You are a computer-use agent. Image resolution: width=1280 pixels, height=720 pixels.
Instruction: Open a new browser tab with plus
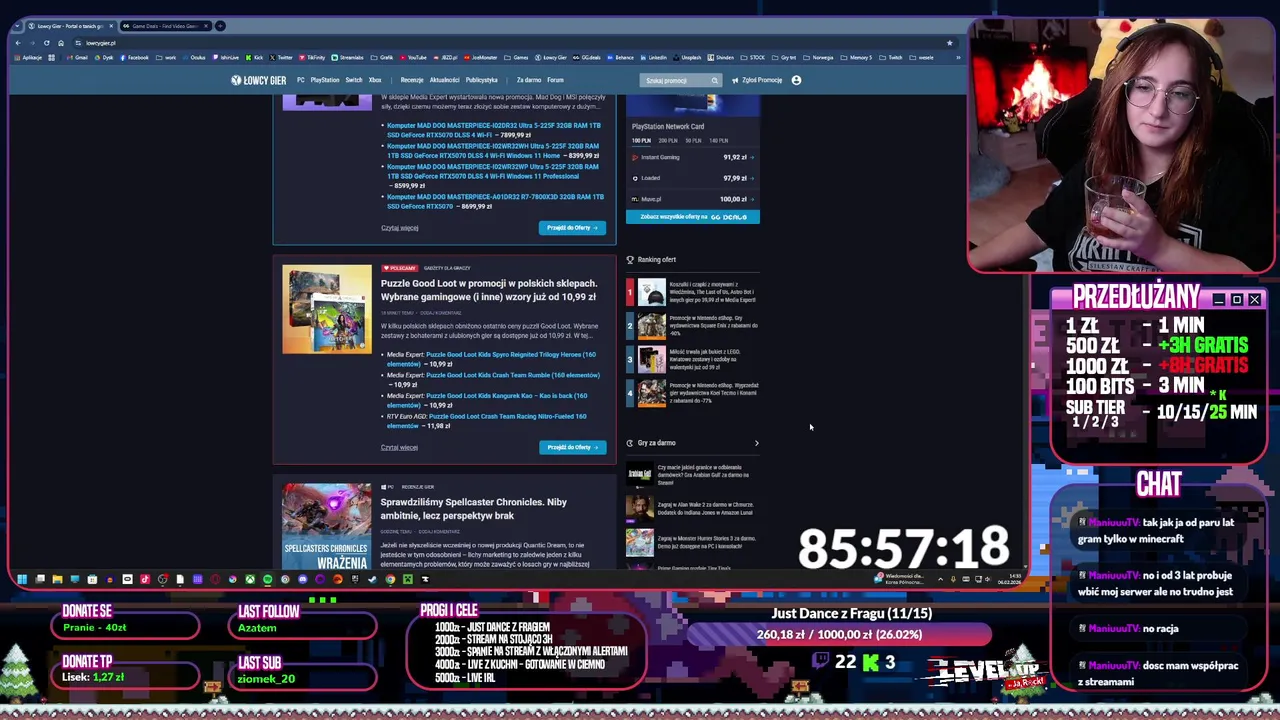click(220, 26)
